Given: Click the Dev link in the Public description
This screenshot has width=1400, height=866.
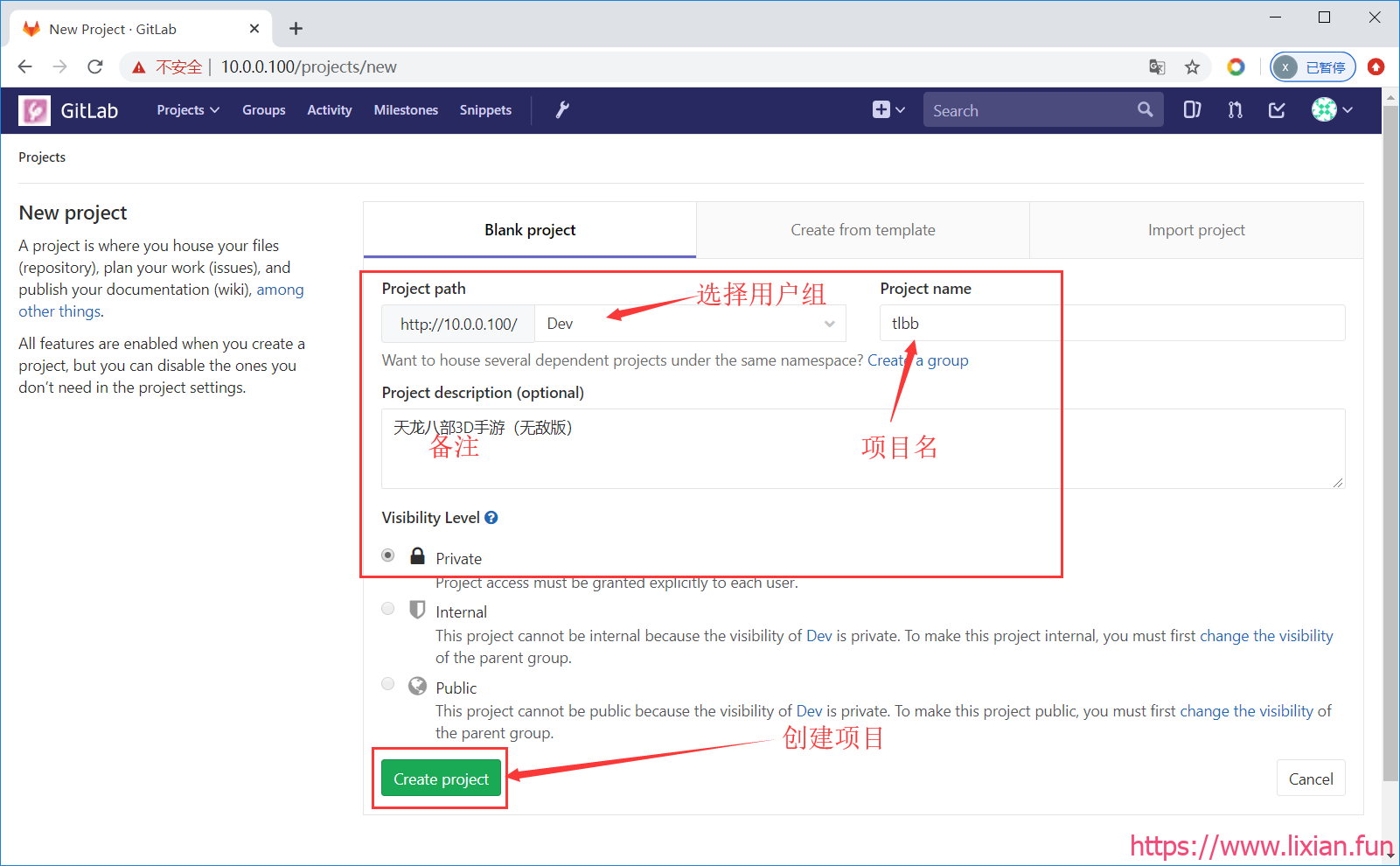Looking at the screenshot, I should click(x=809, y=711).
